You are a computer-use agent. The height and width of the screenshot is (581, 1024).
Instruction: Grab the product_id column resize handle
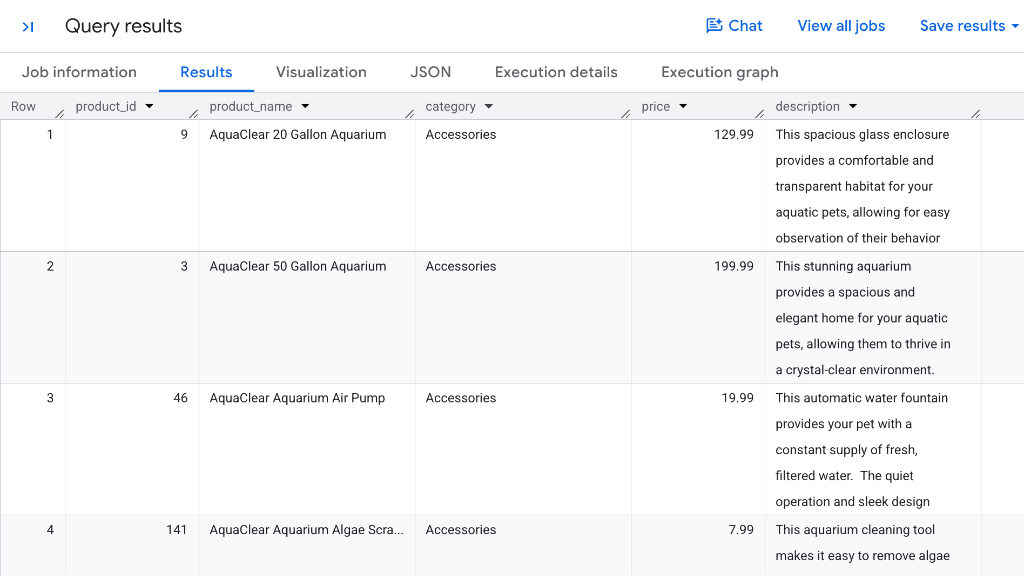(x=193, y=114)
